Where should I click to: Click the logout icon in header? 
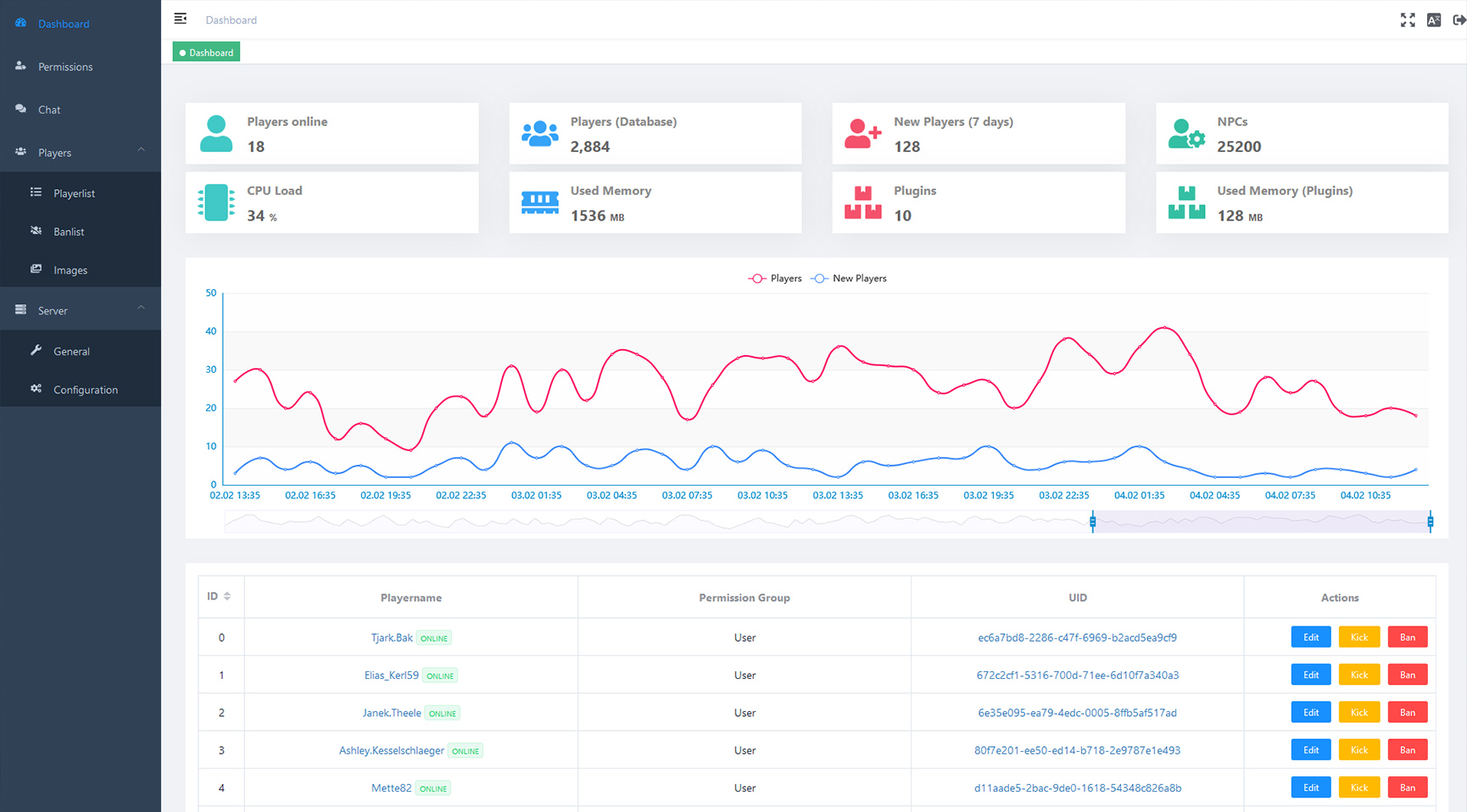pyautogui.click(x=1459, y=20)
